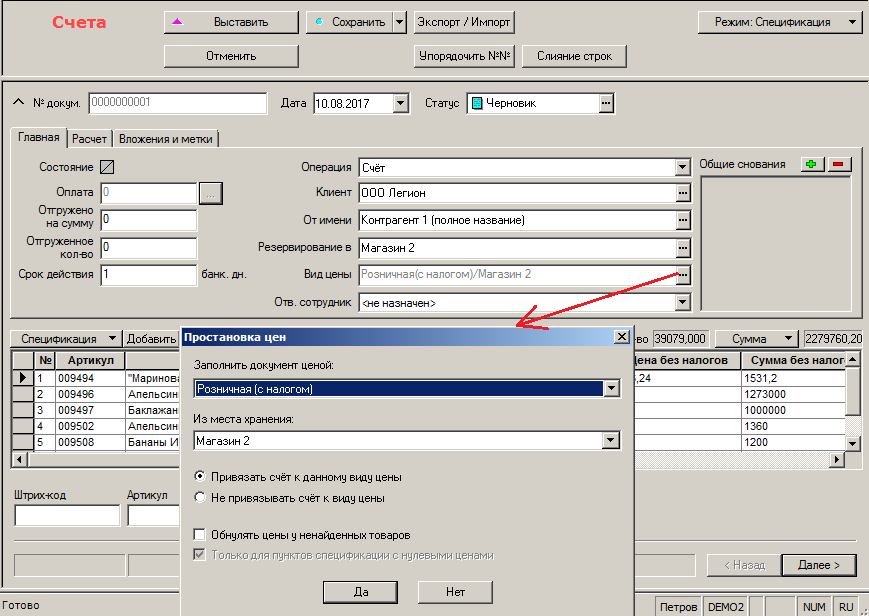Switch to the Главная tab
Viewport: 869px width, 616px height.
click(x=39, y=138)
